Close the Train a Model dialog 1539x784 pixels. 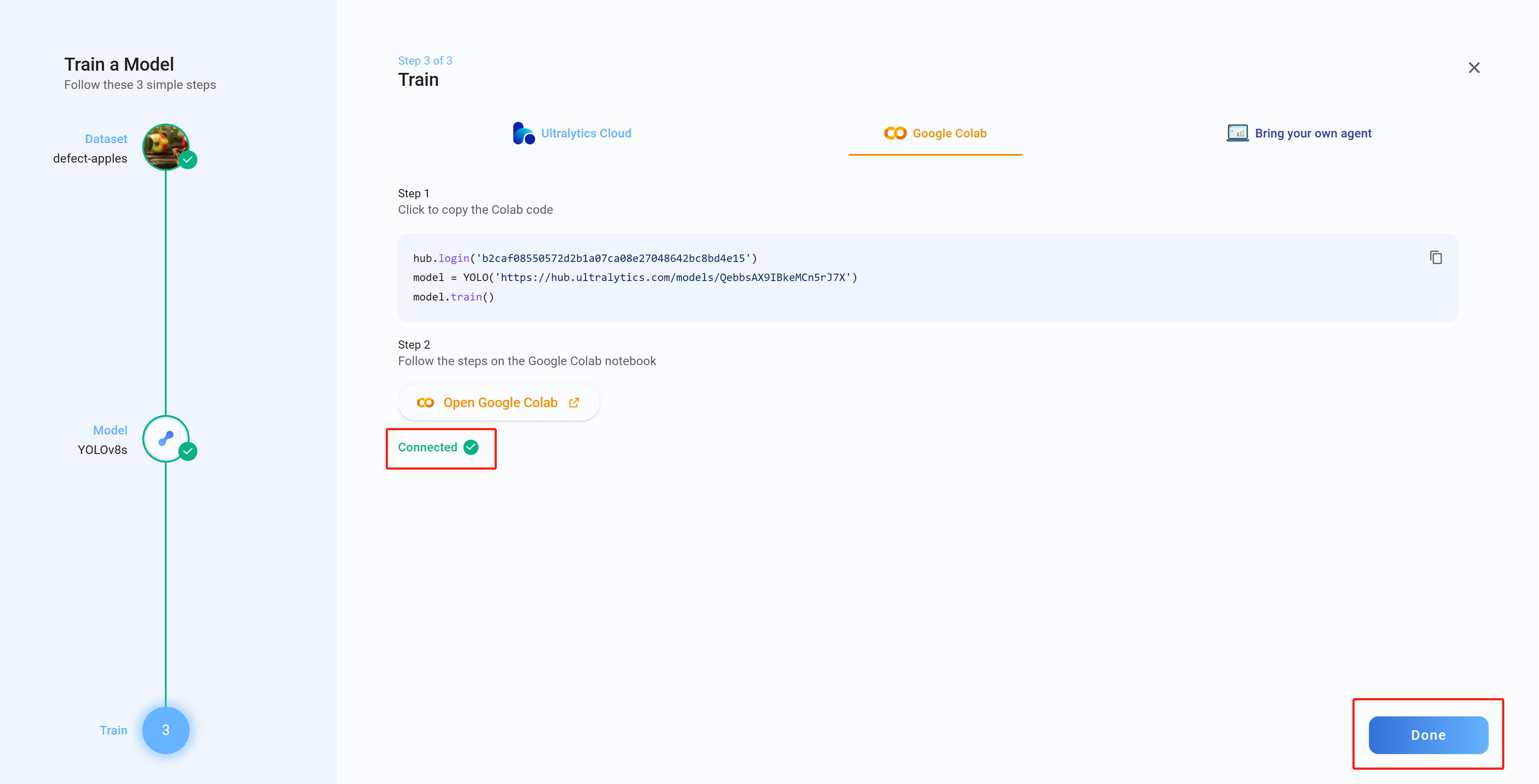[x=1474, y=68]
